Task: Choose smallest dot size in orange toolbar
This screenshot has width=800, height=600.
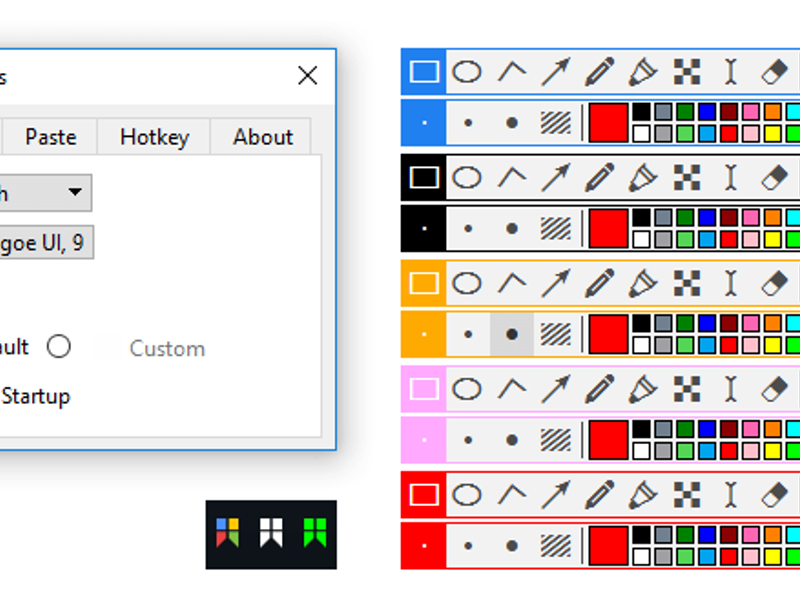Action: 424,334
